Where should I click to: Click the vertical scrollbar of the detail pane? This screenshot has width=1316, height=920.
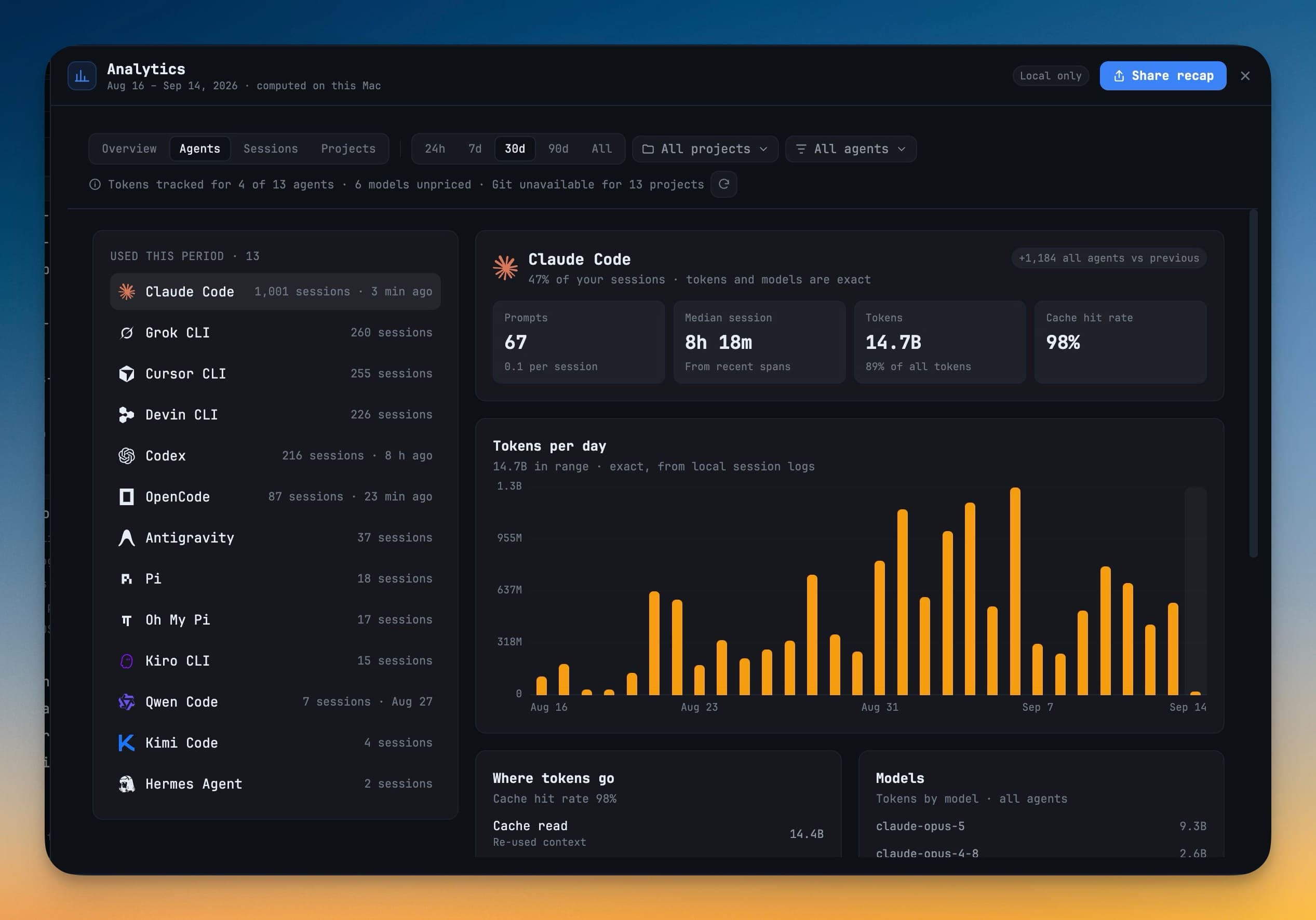[1254, 384]
